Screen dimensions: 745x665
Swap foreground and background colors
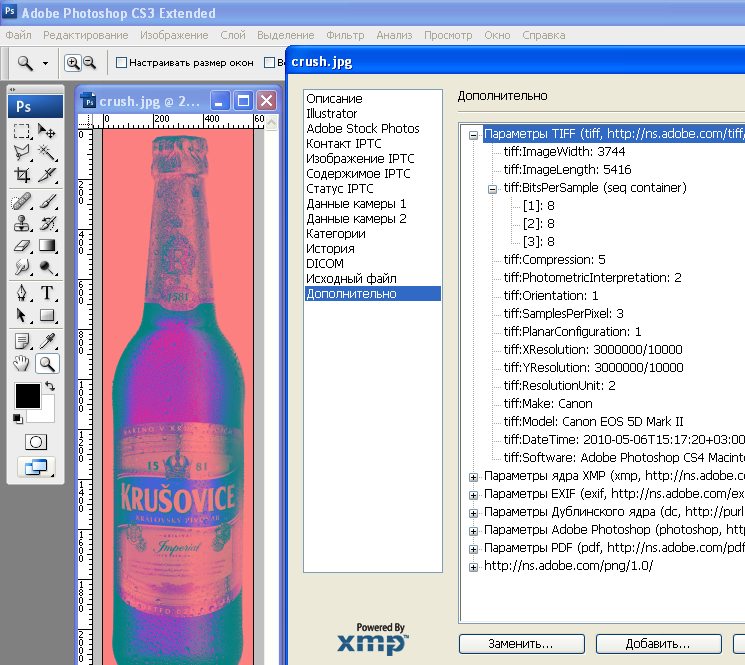(x=49, y=386)
